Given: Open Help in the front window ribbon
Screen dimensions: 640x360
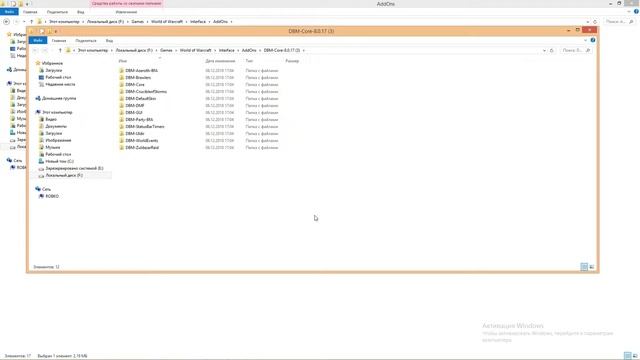Looking at the screenshot, I should [x=593, y=40].
